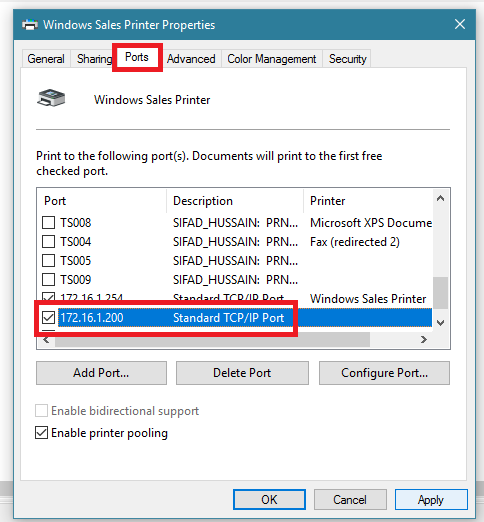Switch to the Advanced tab
This screenshot has height=522, width=484.
pos(191,59)
